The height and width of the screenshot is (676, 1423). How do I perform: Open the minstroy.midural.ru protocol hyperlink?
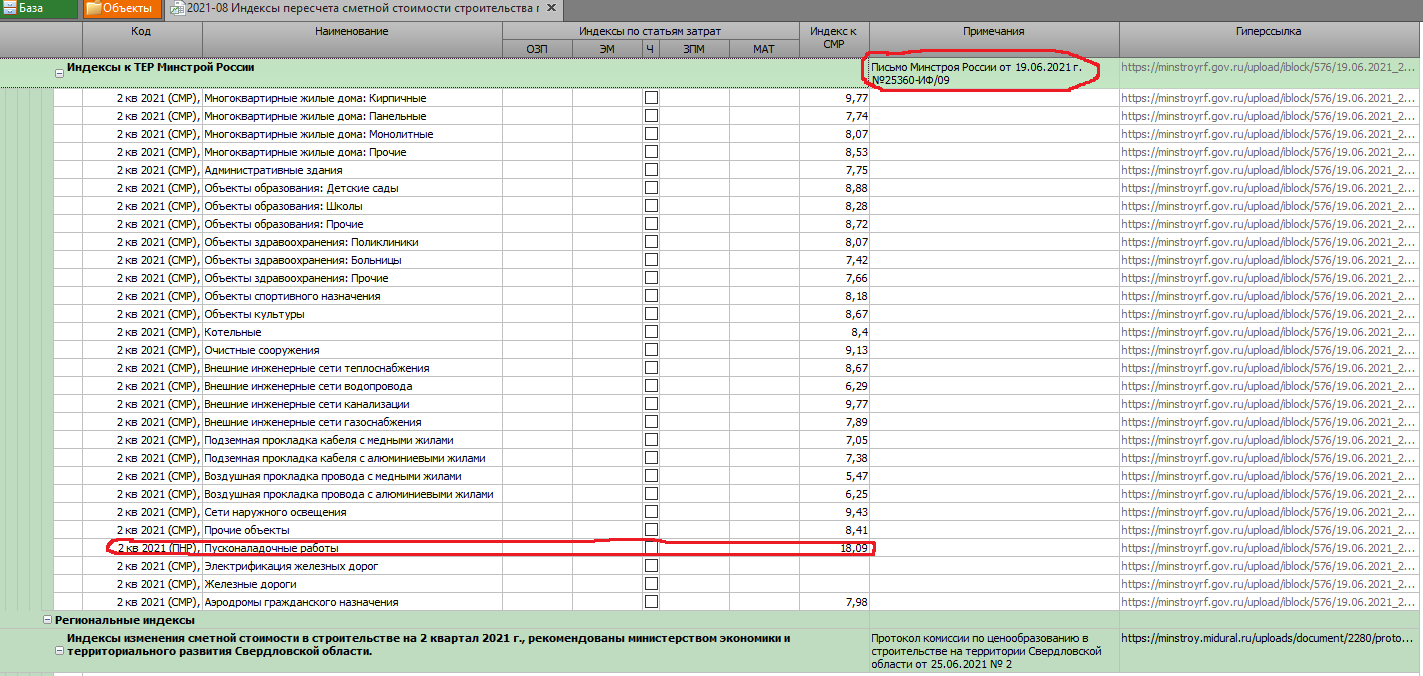point(1268,637)
